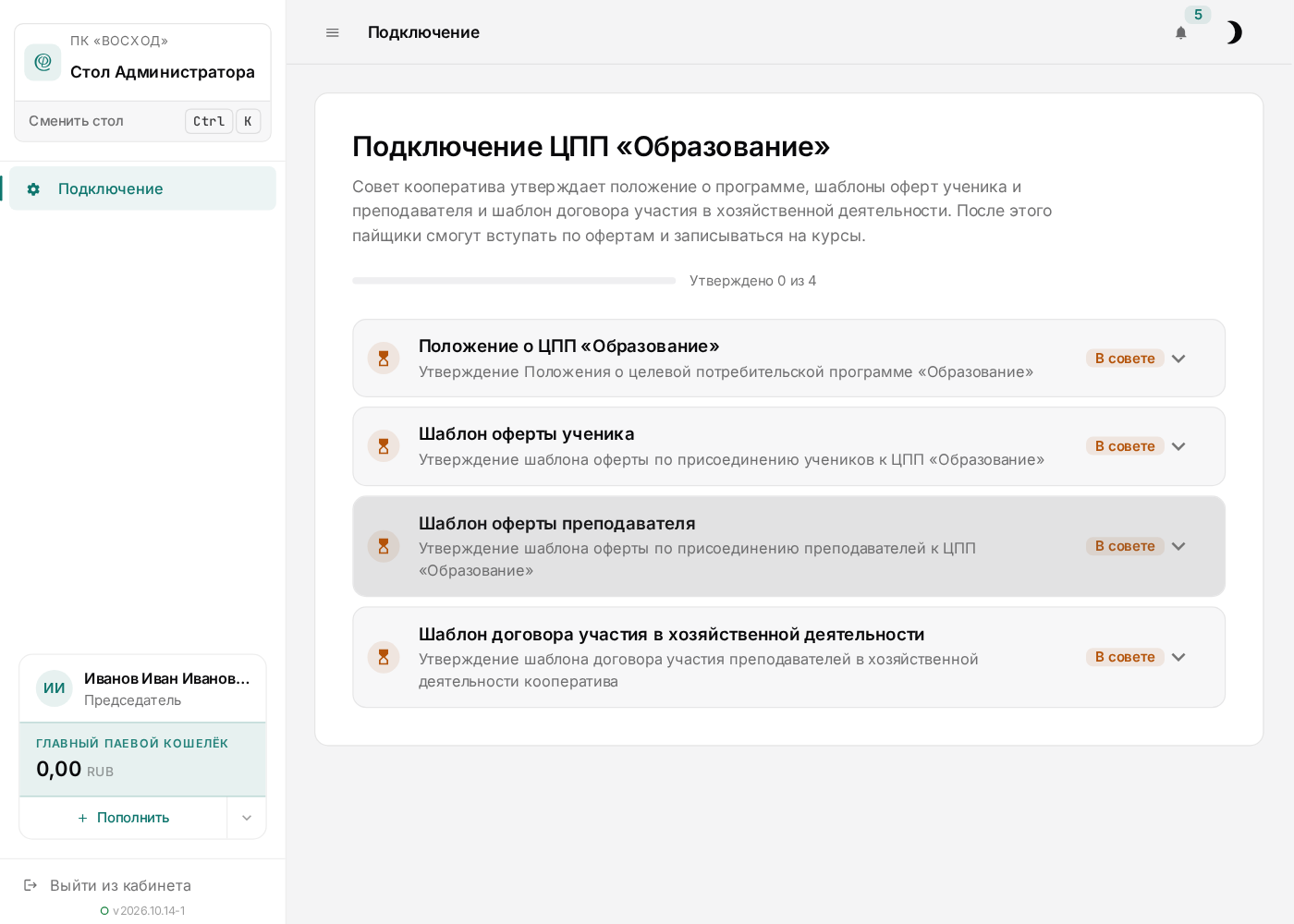Viewport: 1294px width, 924px height.
Task: Expand Шаблон оферты преподавателя chevron
Action: [1178, 546]
